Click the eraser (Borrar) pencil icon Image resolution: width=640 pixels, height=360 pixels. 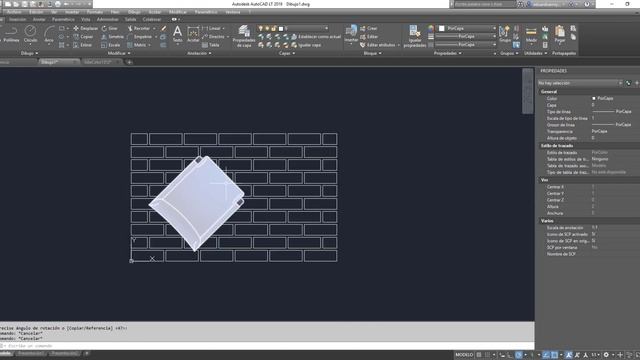click(163, 28)
